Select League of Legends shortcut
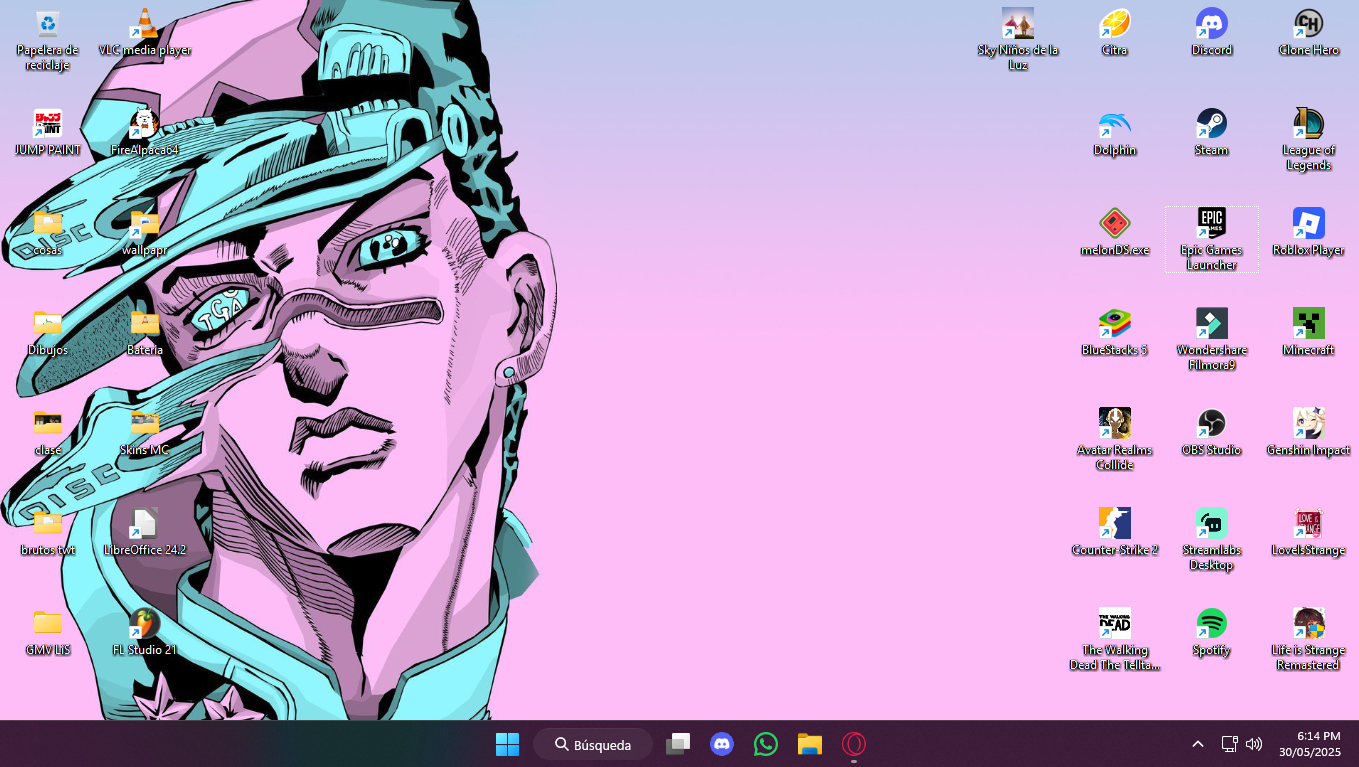 (1308, 140)
